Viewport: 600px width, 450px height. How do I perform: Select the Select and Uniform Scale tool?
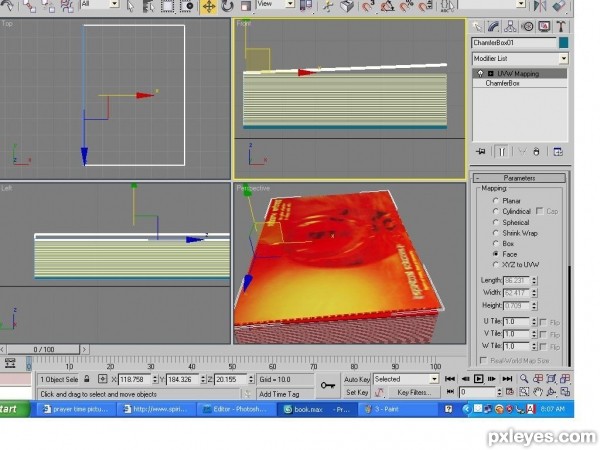pyautogui.click(x=246, y=7)
